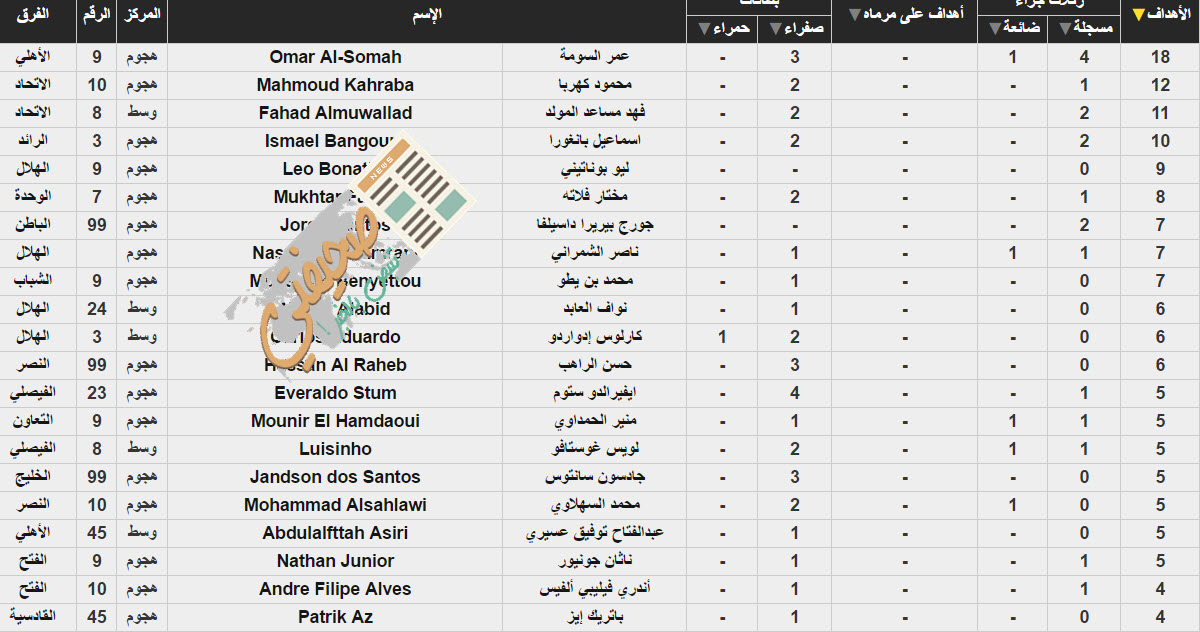Select player name Fahad Almuwallad
1200x632 pixels.
pyautogui.click(x=335, y=113)
